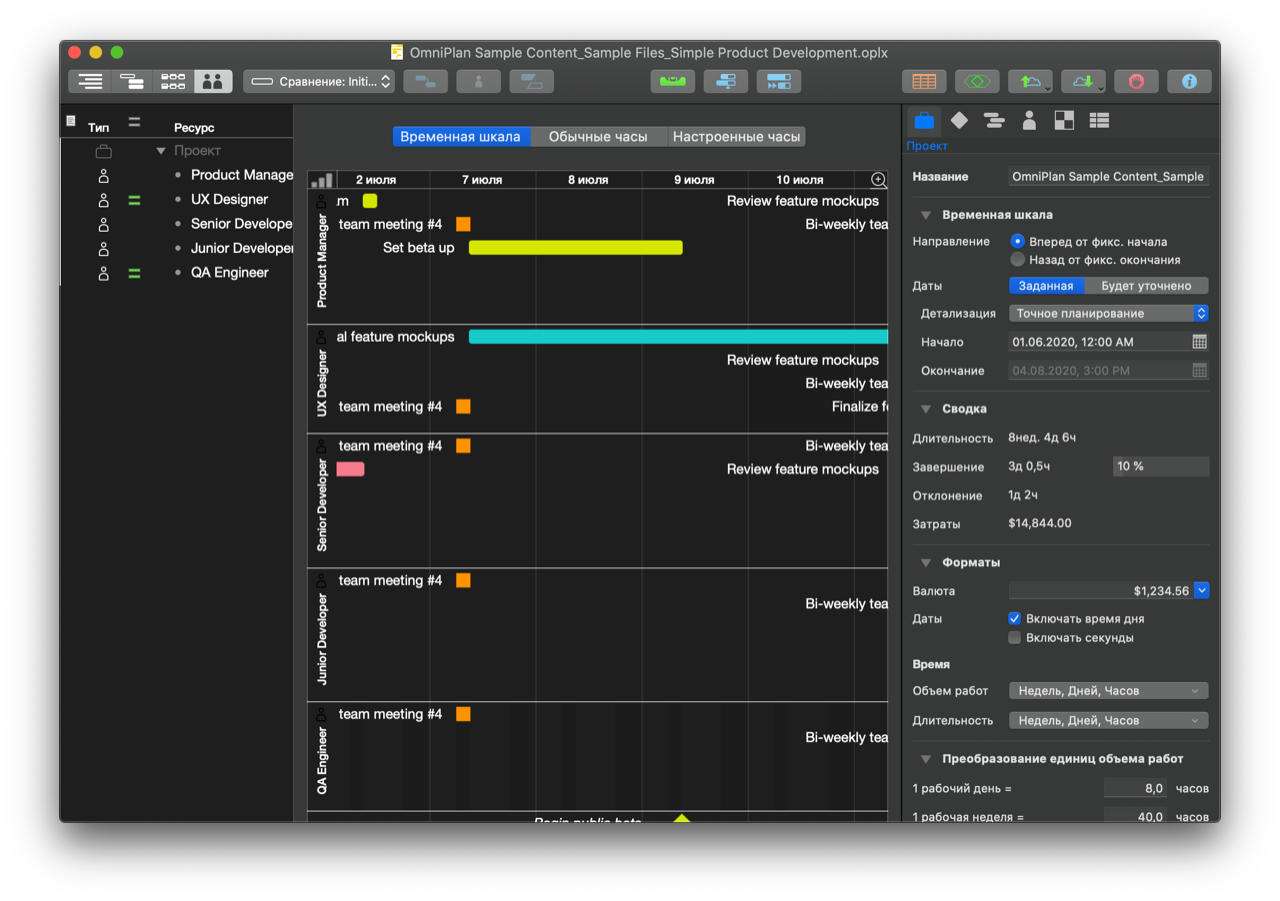Collapse Преобразование единиц объема работ section

pos(926,759)
